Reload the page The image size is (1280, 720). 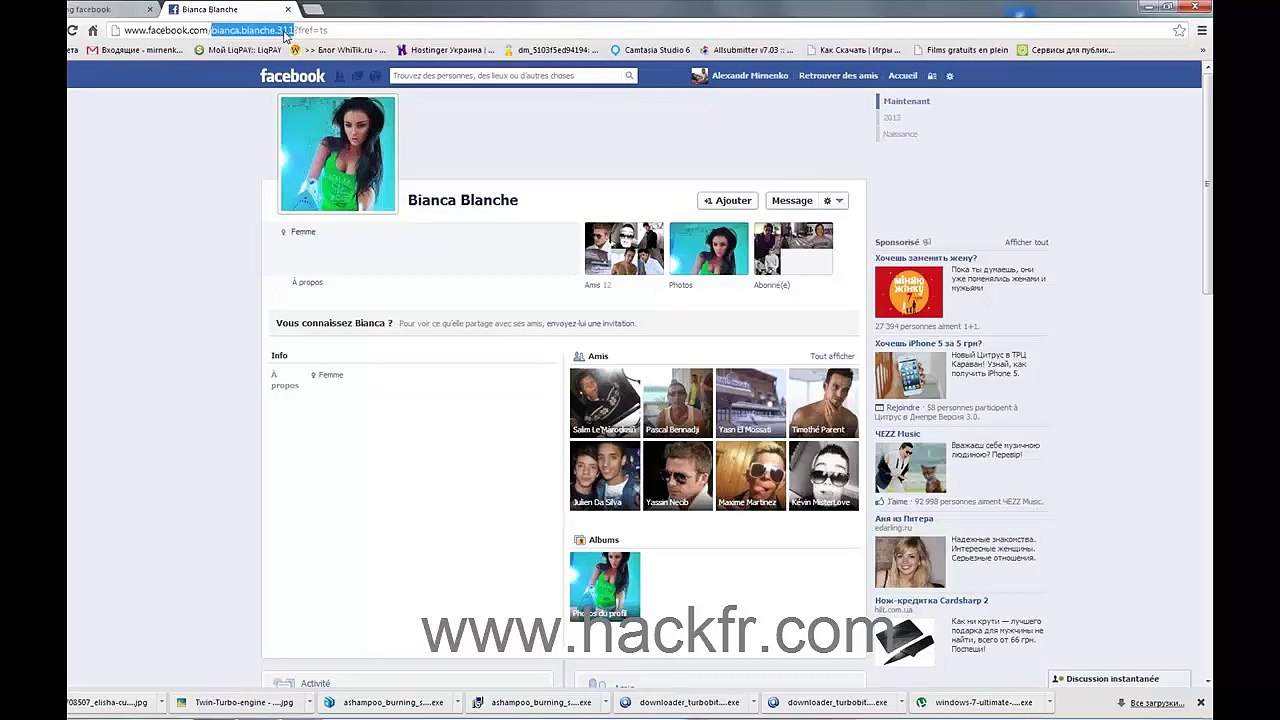(x=73, y=30)
